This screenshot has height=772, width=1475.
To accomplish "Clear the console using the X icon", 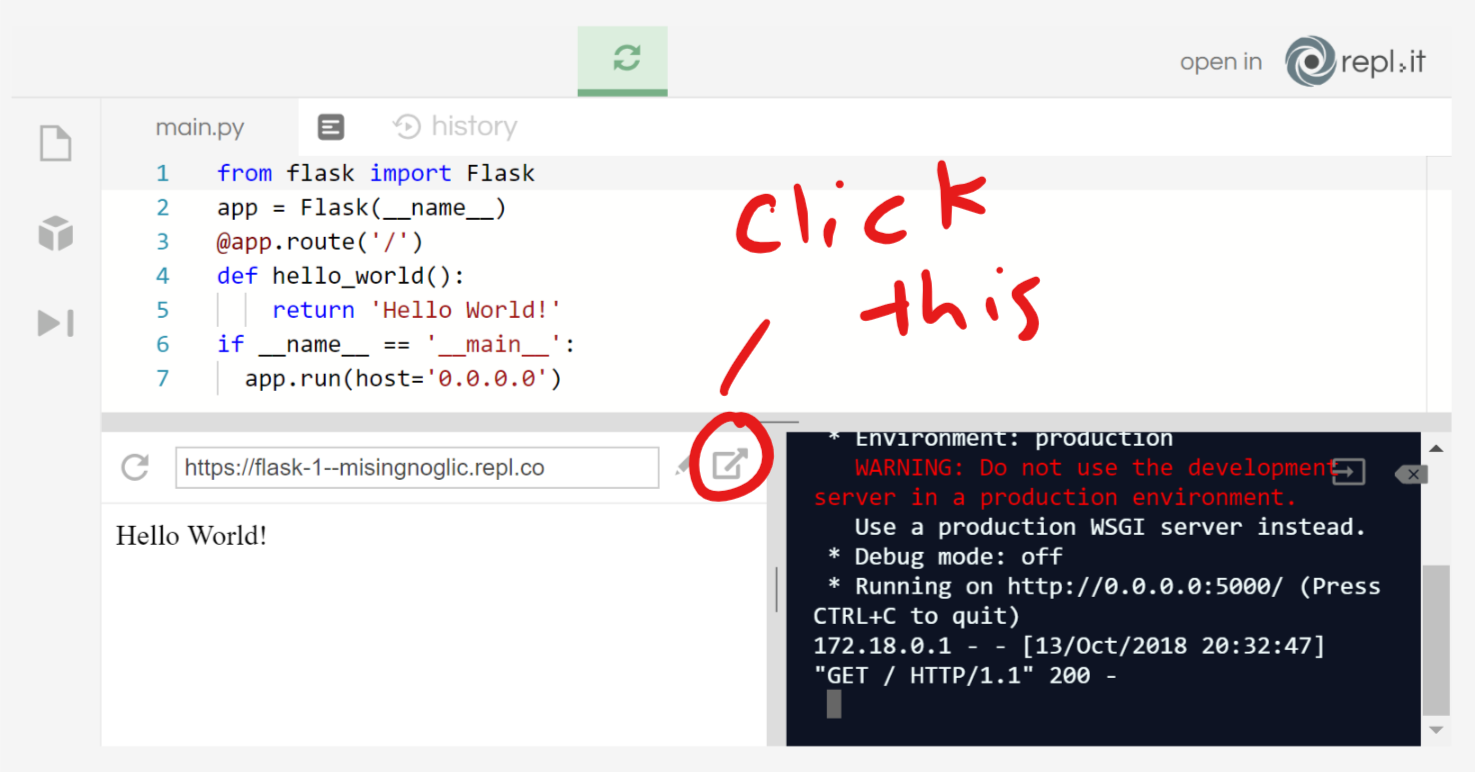I will [x=1410, y=474].
